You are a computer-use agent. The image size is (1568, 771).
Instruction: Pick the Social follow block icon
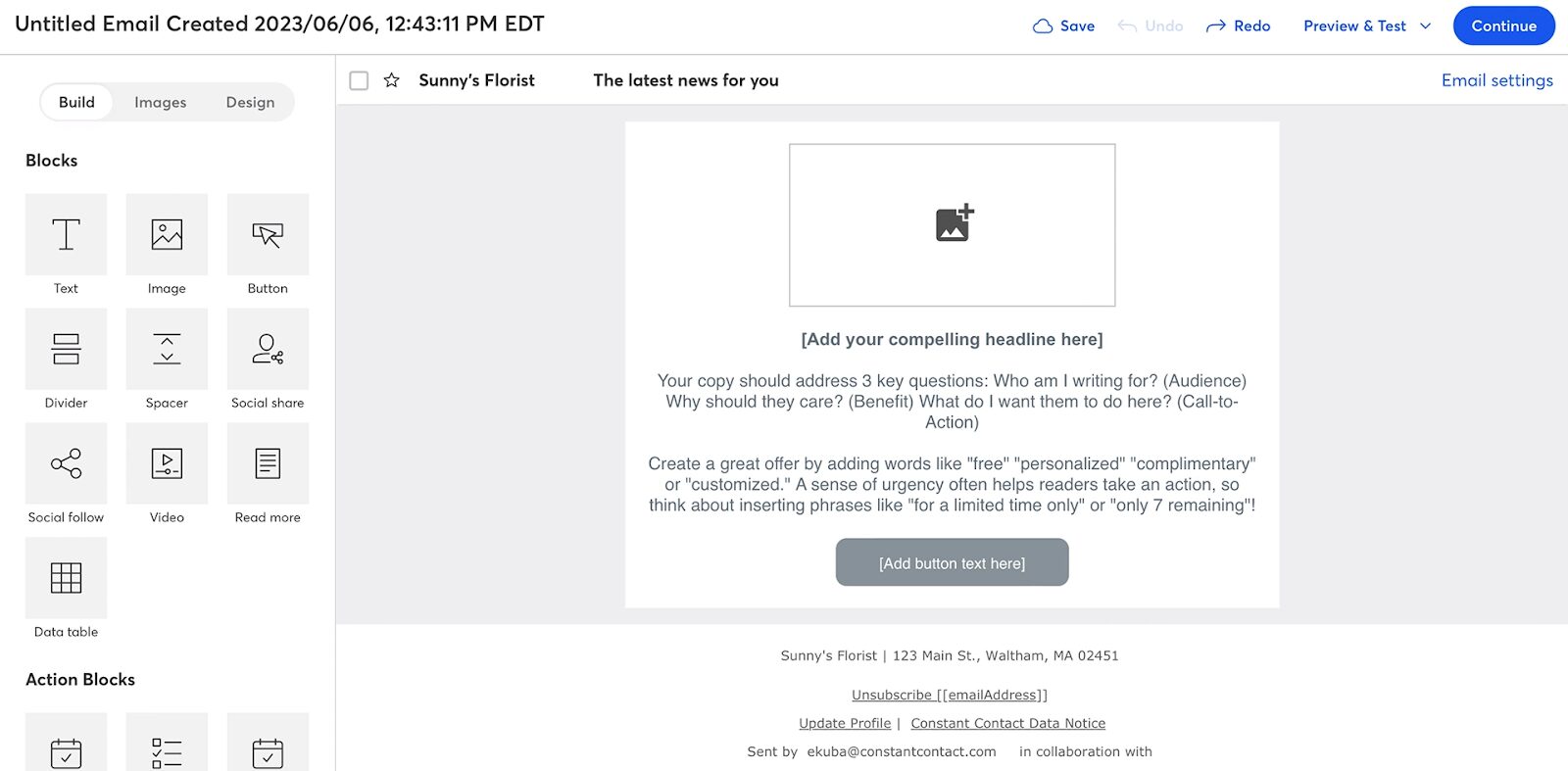pyautogui.click(x=66, y=464)
